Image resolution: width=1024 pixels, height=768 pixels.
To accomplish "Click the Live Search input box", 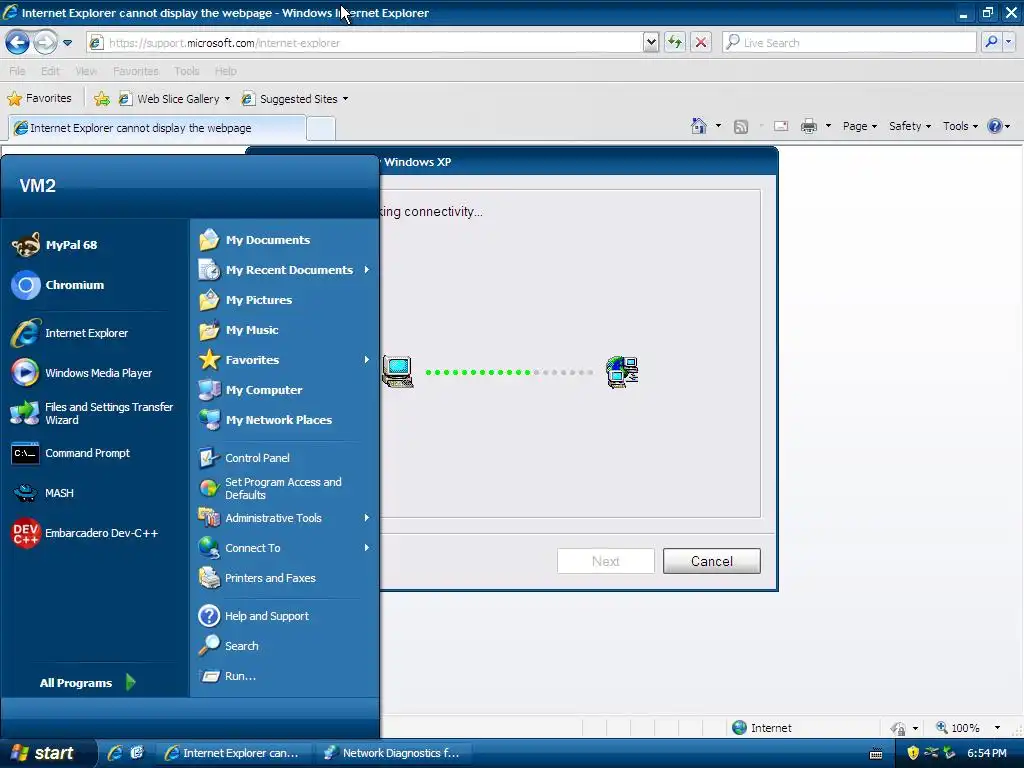I will (x=849, y=42).
